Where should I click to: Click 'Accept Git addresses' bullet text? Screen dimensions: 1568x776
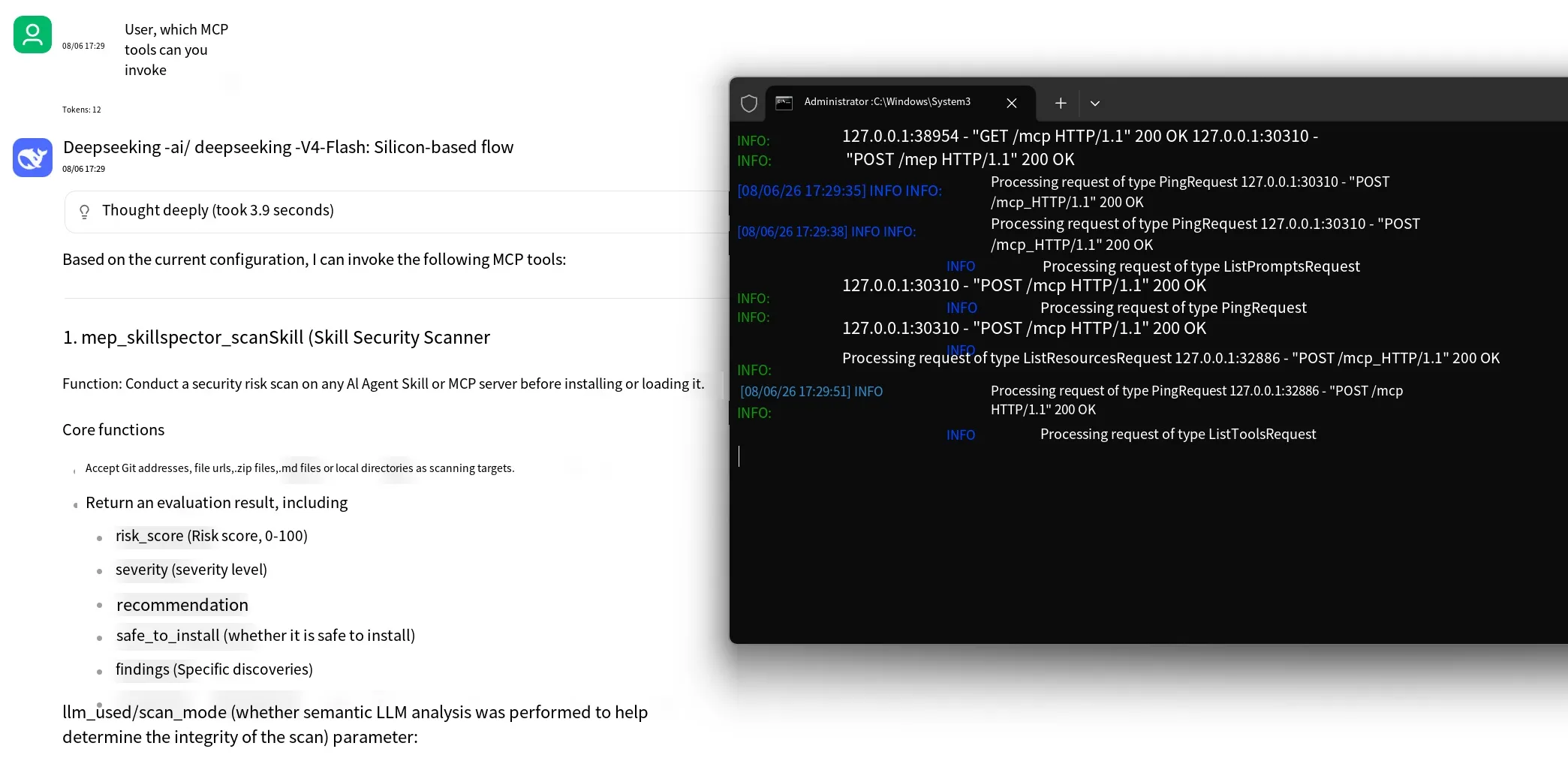point(299,468)
